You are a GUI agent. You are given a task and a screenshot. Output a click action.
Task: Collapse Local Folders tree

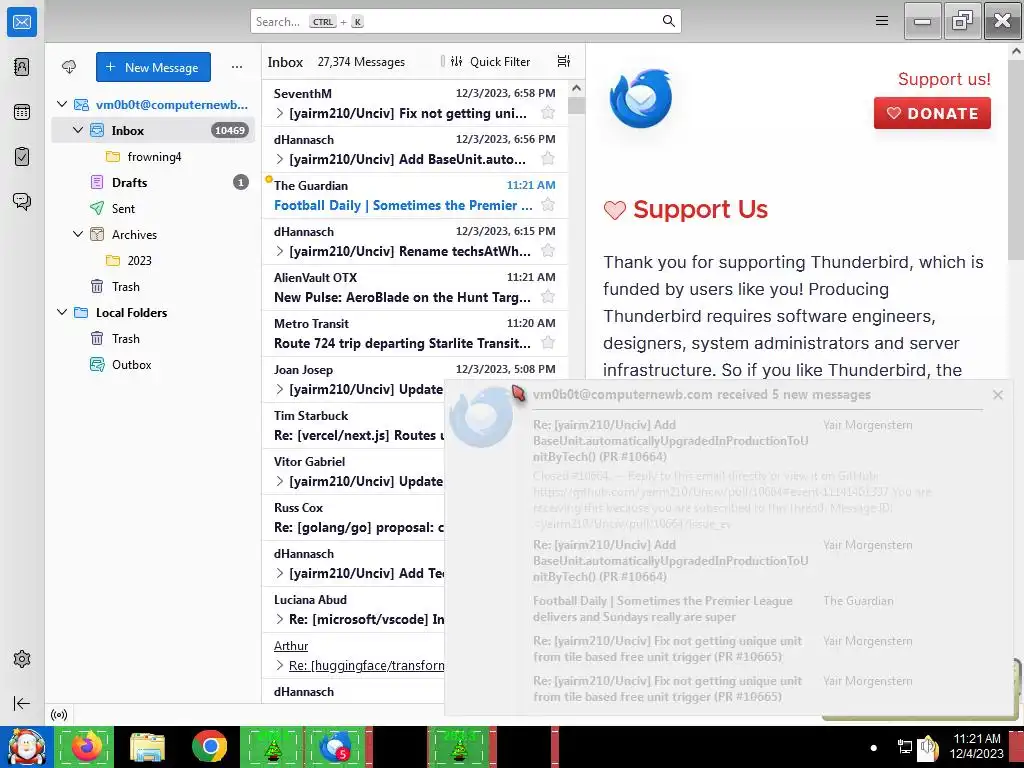pos(62,312)
